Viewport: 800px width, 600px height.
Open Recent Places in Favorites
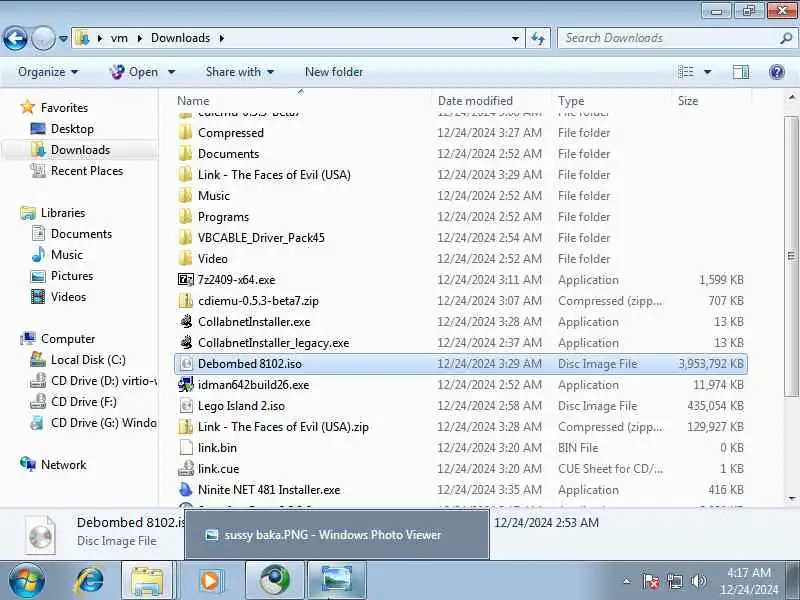[87, 170]
